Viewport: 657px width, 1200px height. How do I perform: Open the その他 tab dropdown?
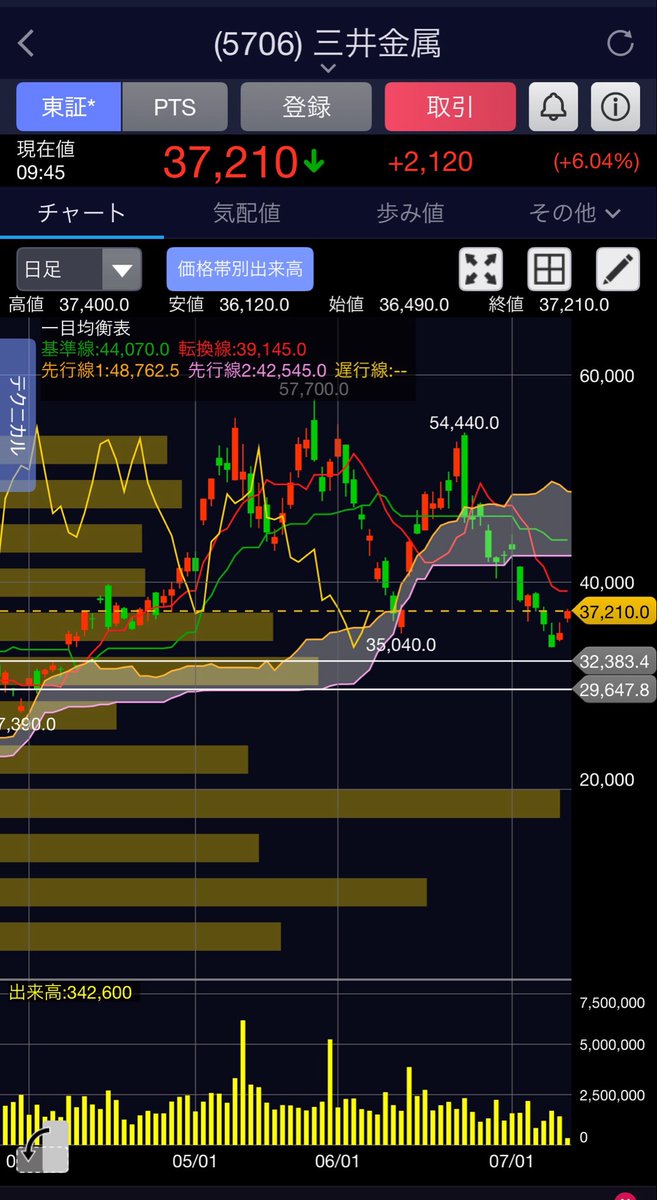pos(576,212)
